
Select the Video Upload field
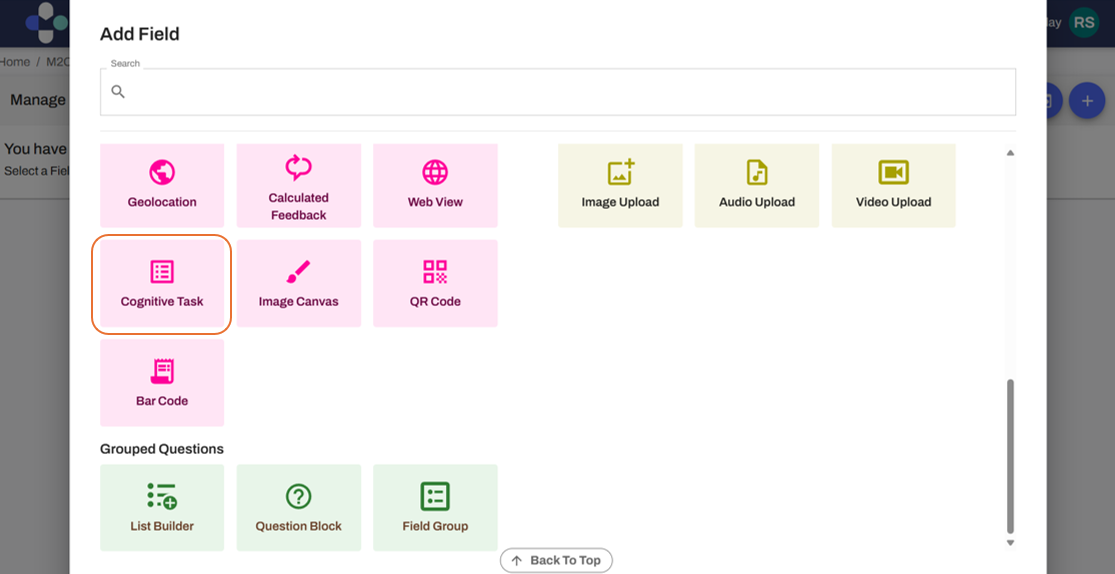[x=893, y=185]
